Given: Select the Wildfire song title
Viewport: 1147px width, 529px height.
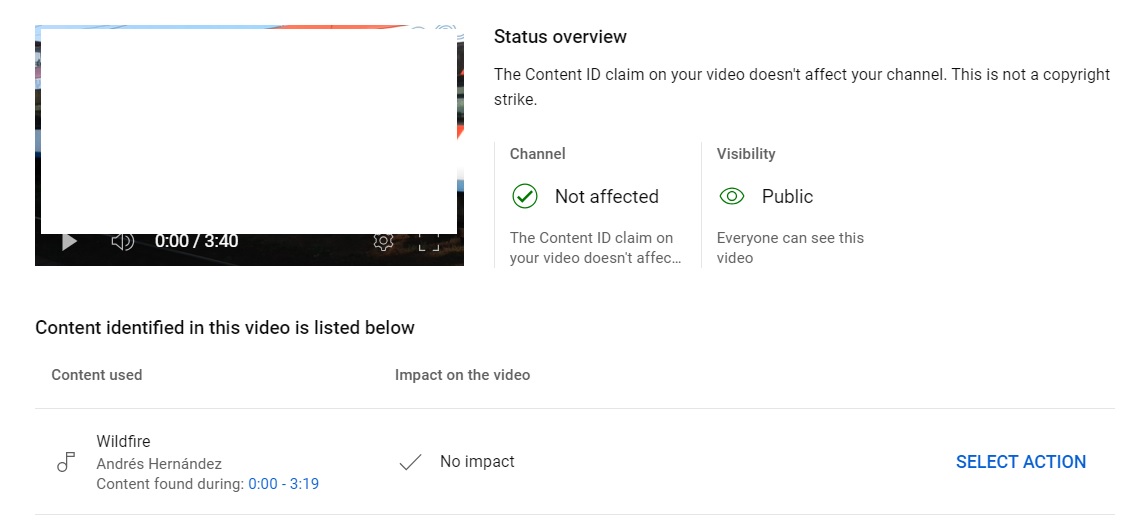Looking at the screenshot, I should click(123, 441).
